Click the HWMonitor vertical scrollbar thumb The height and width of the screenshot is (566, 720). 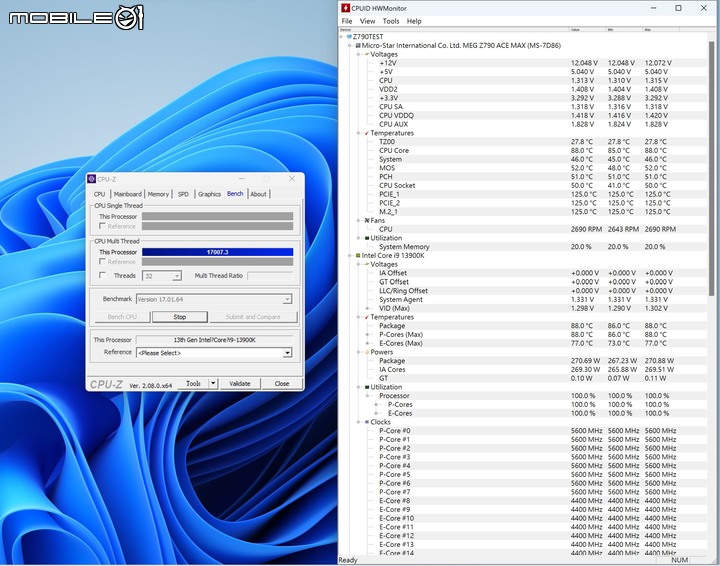click(711, 168)
